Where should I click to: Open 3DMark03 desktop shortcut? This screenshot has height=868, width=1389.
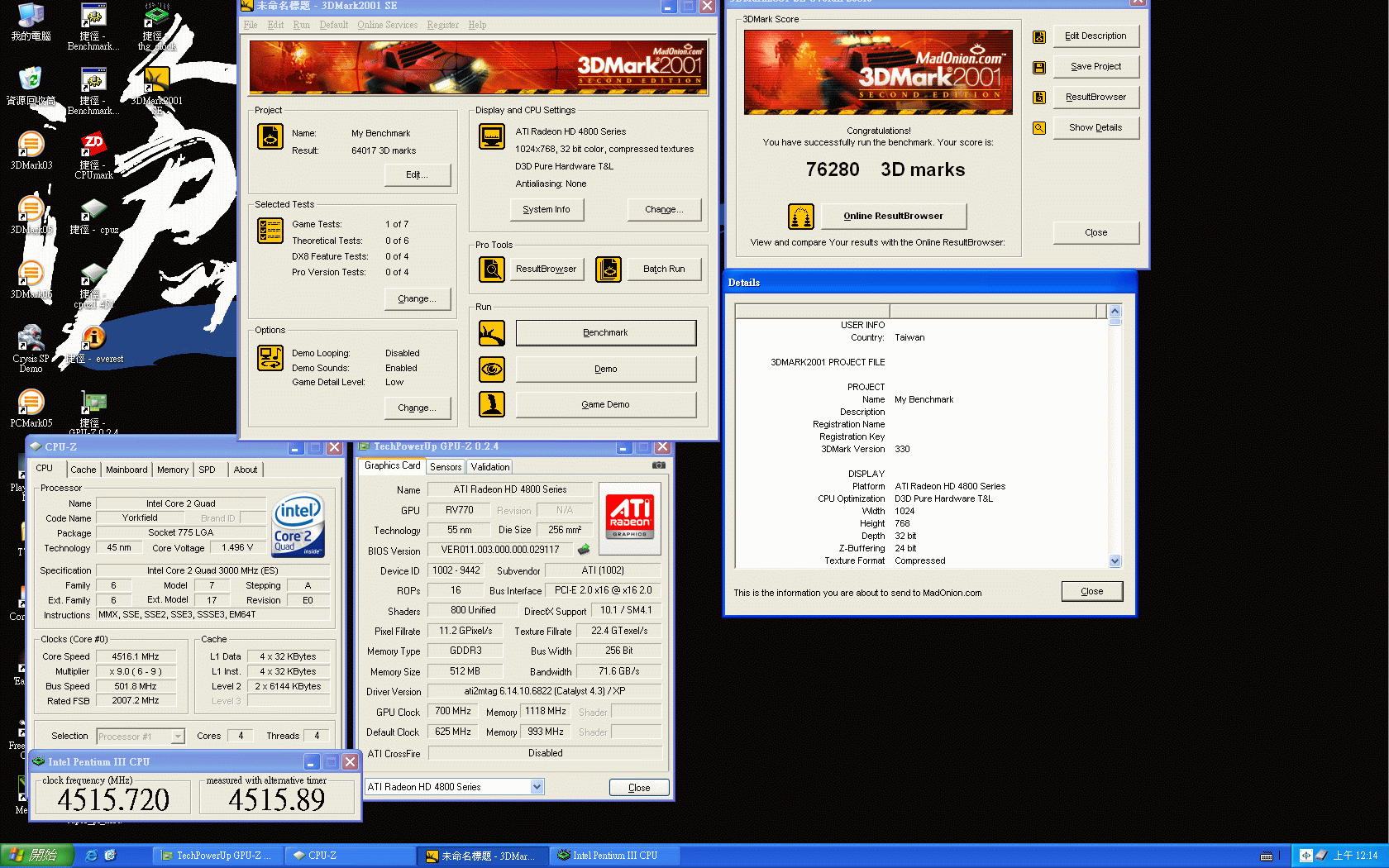(31, 150)
